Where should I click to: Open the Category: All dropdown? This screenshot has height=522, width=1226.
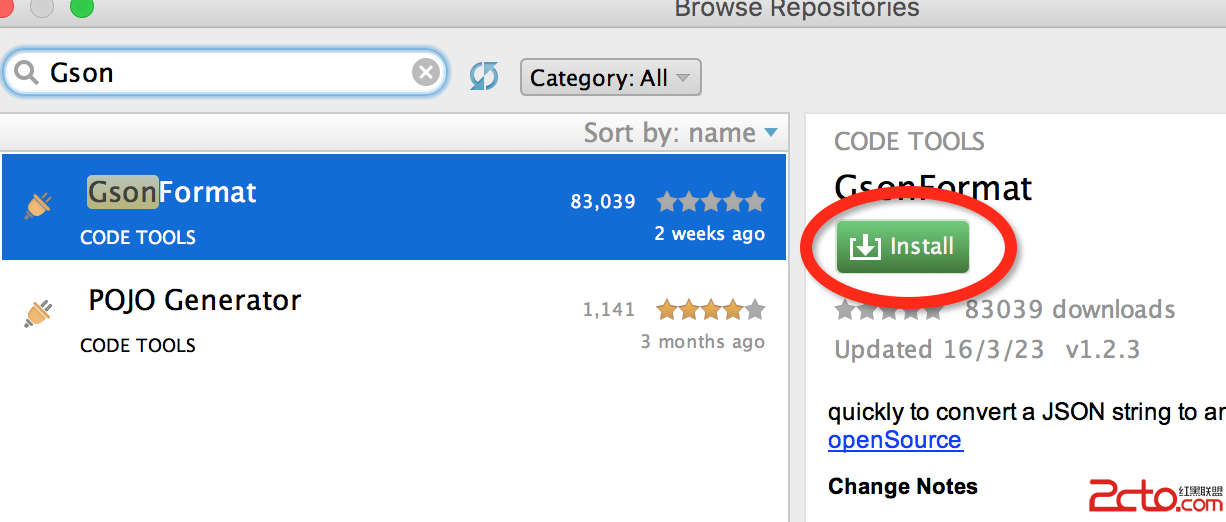point(611,78)
